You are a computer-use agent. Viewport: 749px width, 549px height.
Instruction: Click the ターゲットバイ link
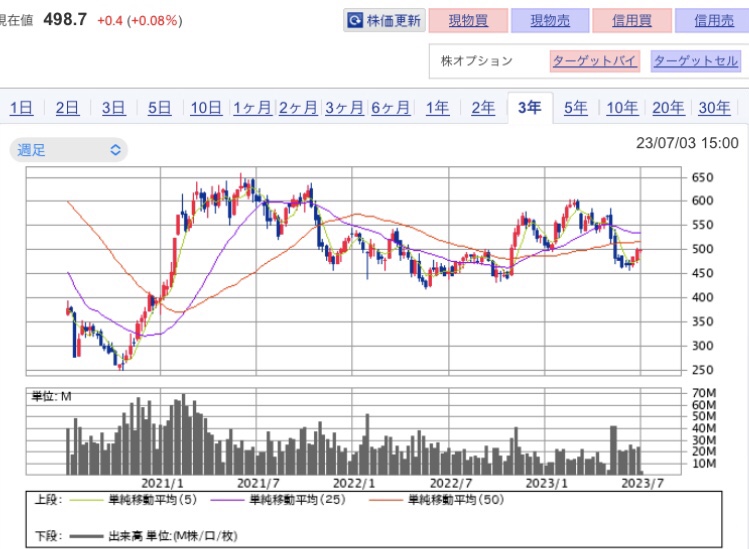click(x=594, y=61)
